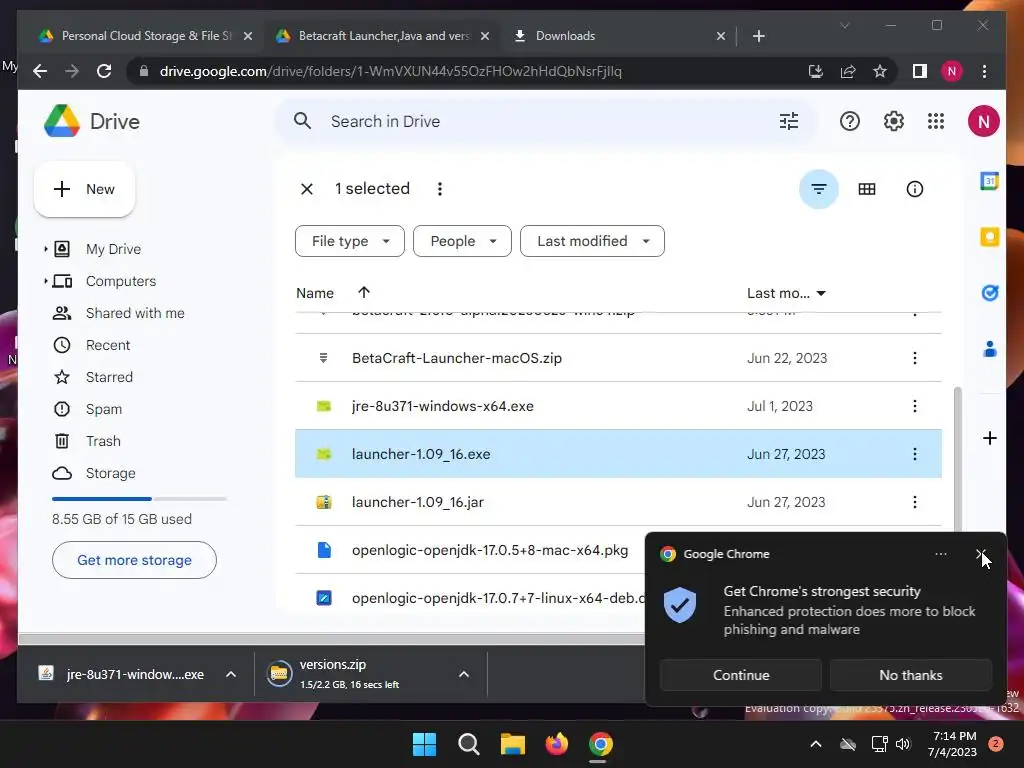Open taskbar Search
Viewport: 1024px width, 768px height.
[468, 744]
